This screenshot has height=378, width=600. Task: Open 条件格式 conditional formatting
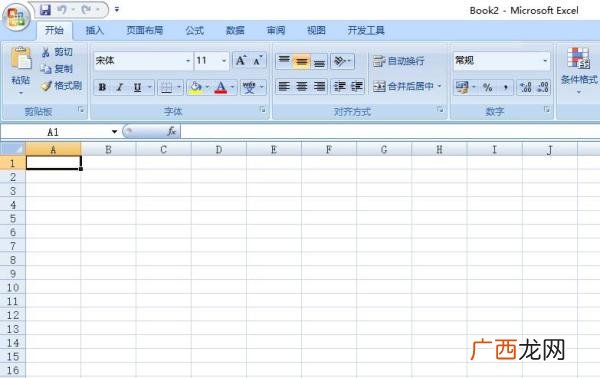pyautogui.click(x=579, y=71)
